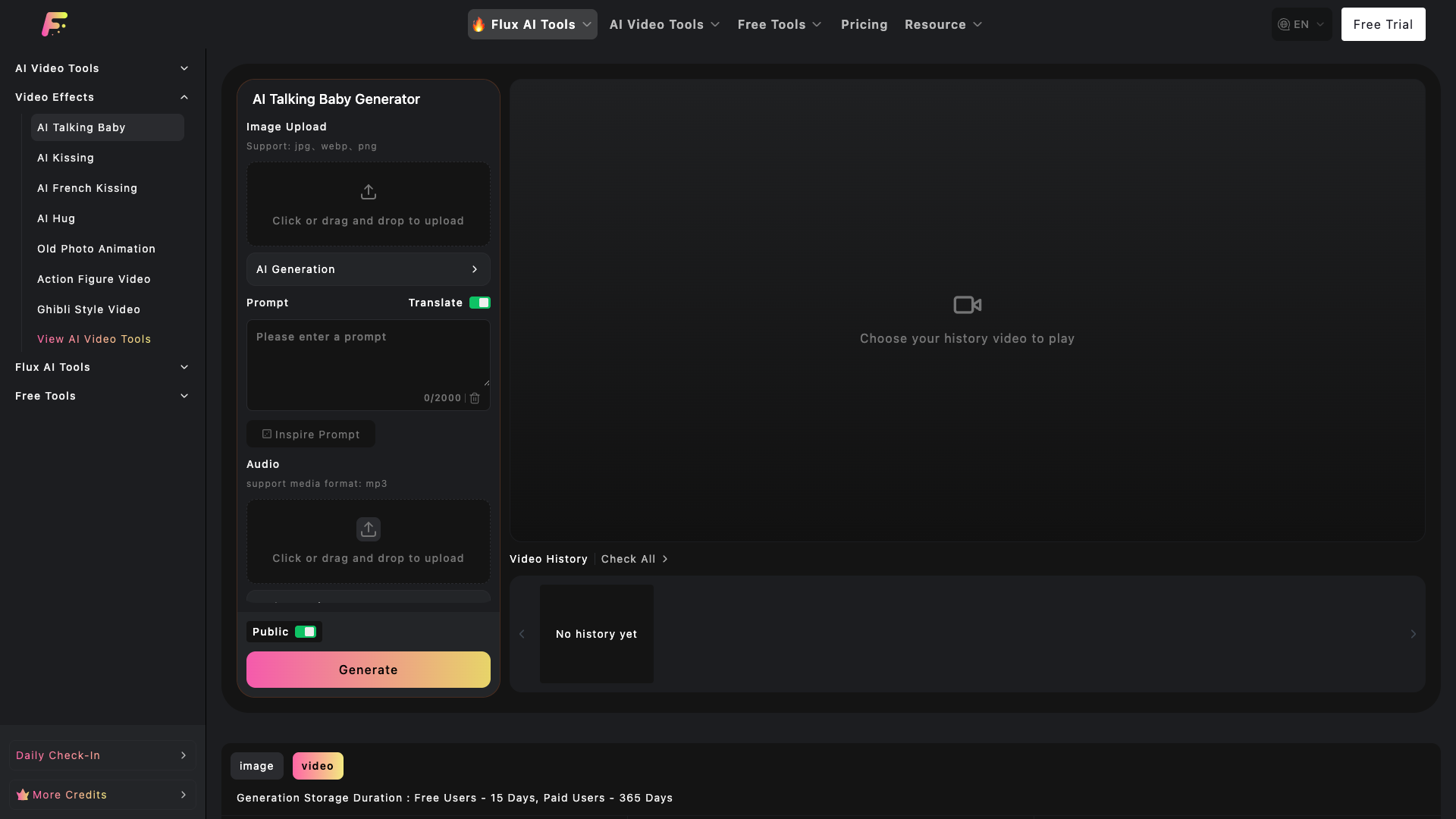Open the Pricing page
The height and width of the screenshot is (819, 1456).
(x=864, y=24)
